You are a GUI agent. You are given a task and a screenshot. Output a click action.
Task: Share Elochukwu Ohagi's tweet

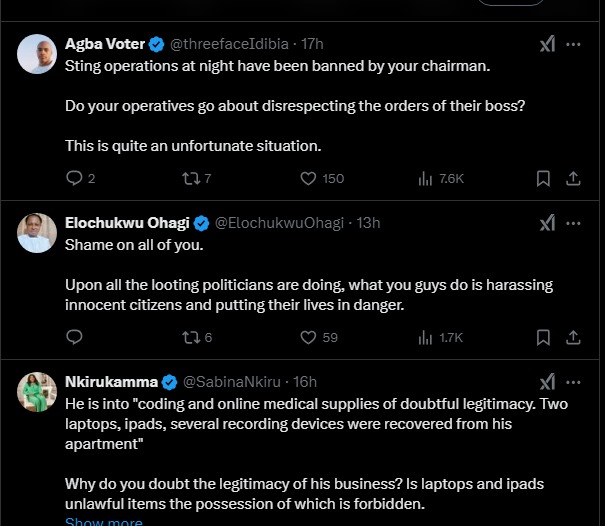coord(573,337)
